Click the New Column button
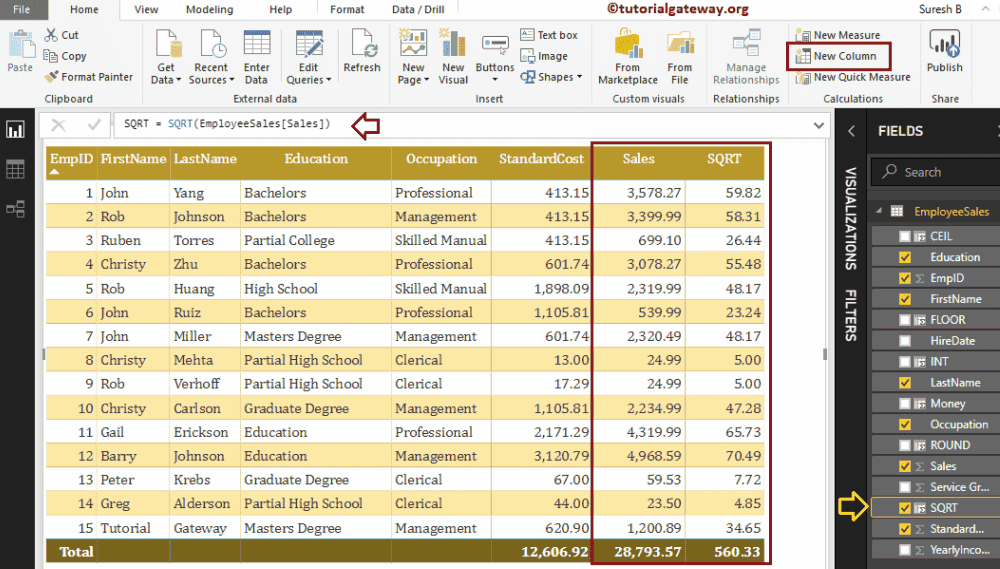 pos(837,56)
